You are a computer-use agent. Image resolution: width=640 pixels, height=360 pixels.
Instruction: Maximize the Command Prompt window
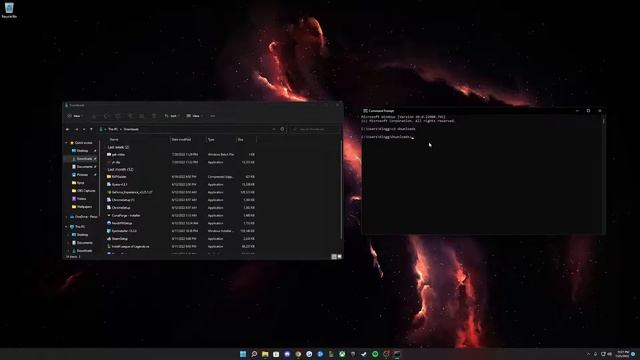588,111
